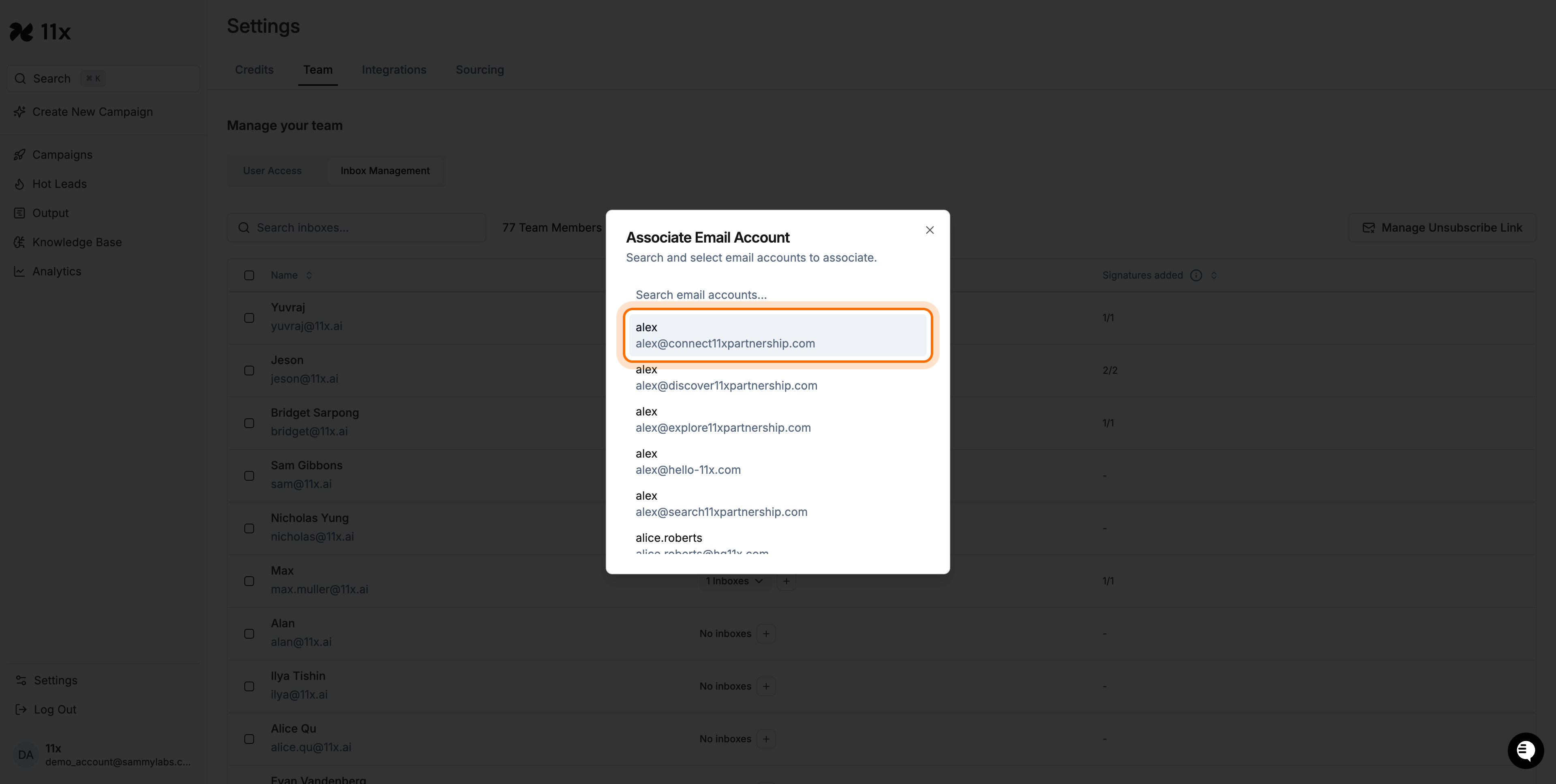This screenshot has width=1556, height=784.
Task: Click the sidebar Search box
Action: 103,79
